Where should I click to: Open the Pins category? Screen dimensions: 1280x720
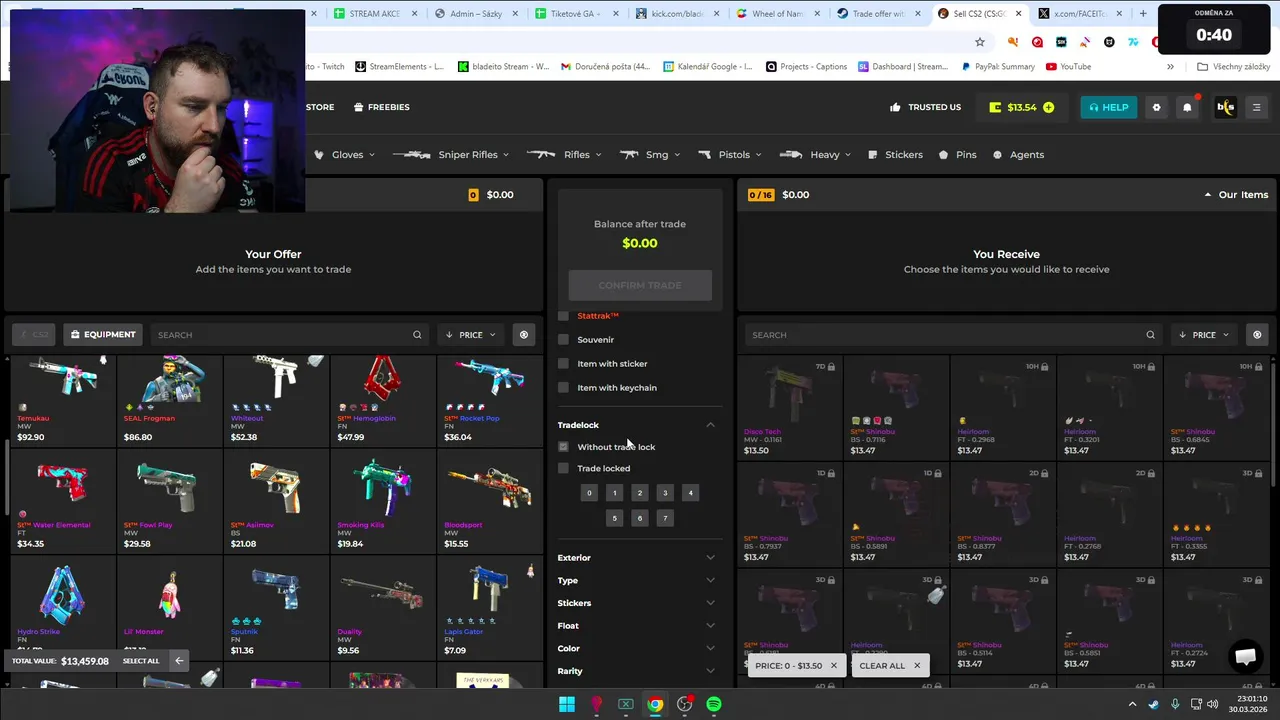tap(957, 155)
